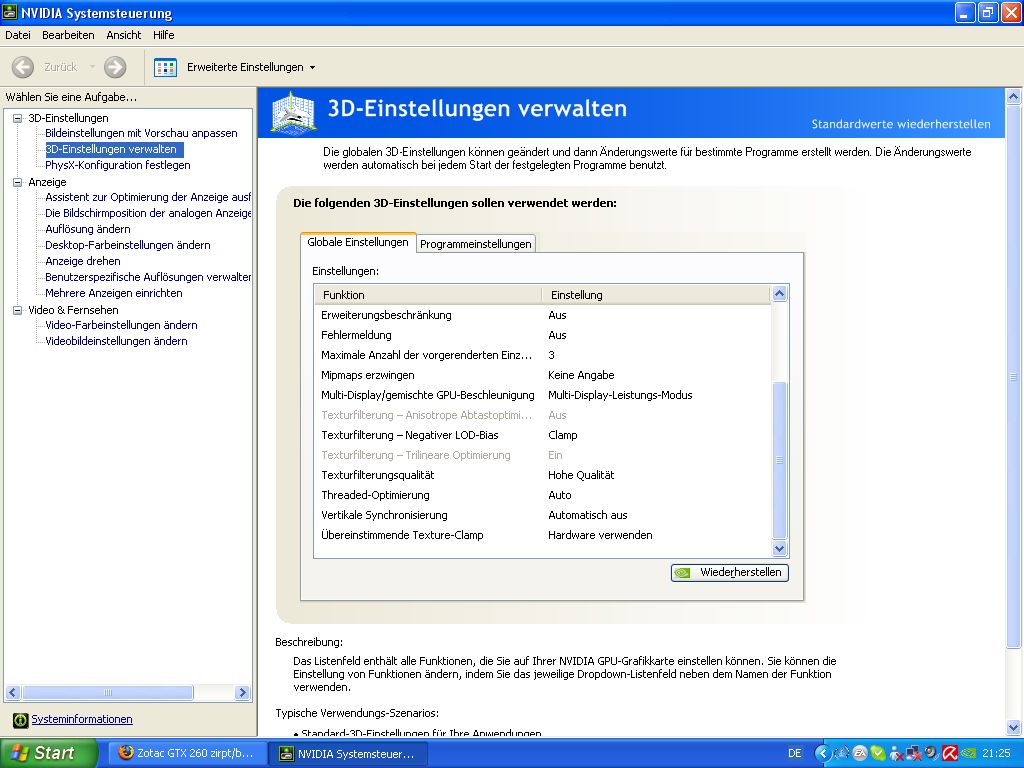The height and width of the screenshot is (768, 1024).
Task: Select the Threaded-Optimierung row
Action: pos(543,495)
